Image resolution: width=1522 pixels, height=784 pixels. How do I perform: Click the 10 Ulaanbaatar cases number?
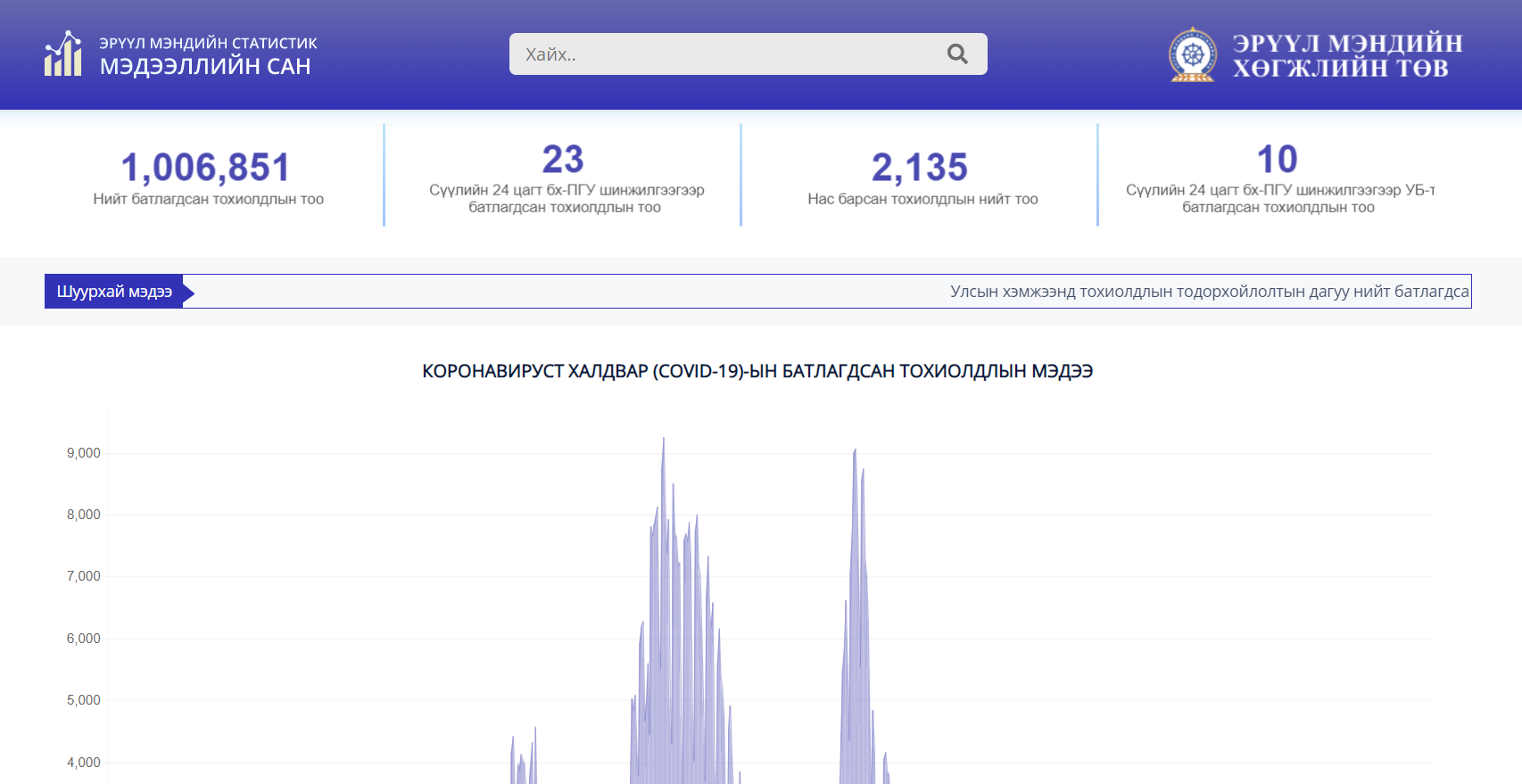pos(1277,160)
